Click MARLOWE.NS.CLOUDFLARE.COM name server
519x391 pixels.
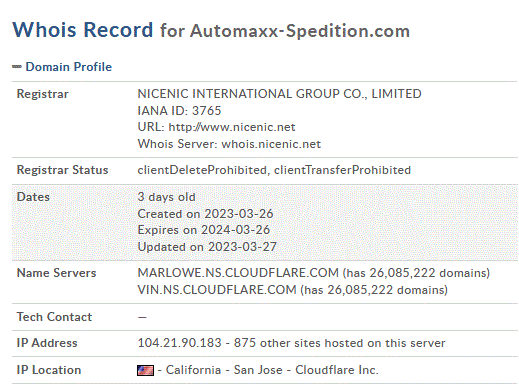[x=238, y=273]
